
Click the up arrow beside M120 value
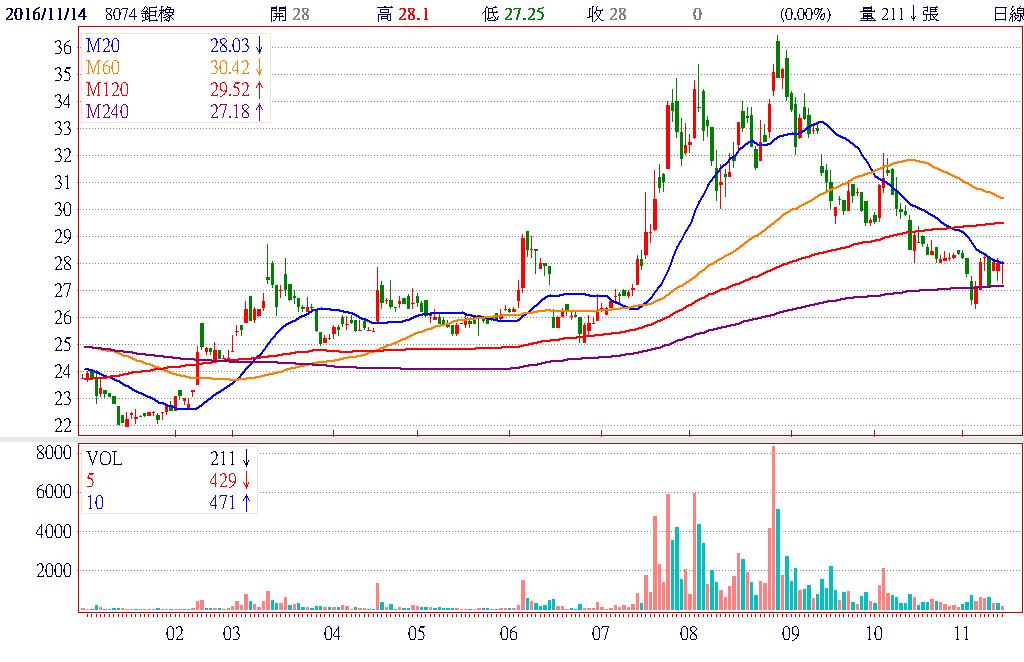pos(260,90)
